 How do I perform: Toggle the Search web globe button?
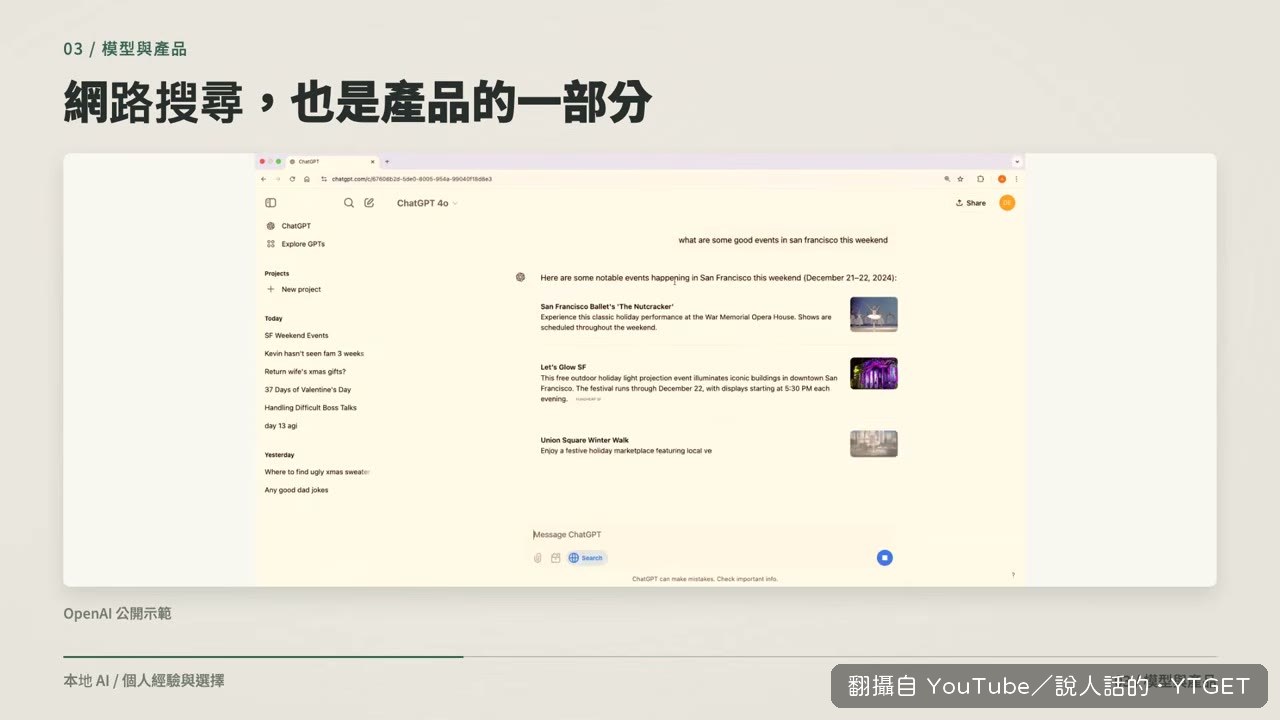[x=587, y=558]
